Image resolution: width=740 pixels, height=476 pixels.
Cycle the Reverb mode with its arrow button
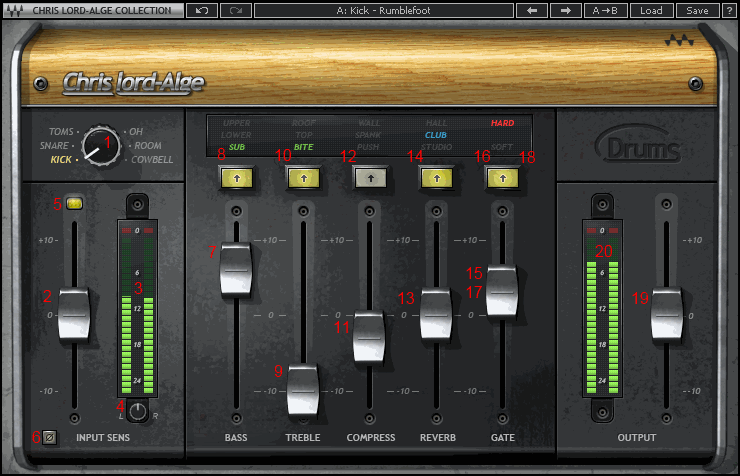pos(436,178)
